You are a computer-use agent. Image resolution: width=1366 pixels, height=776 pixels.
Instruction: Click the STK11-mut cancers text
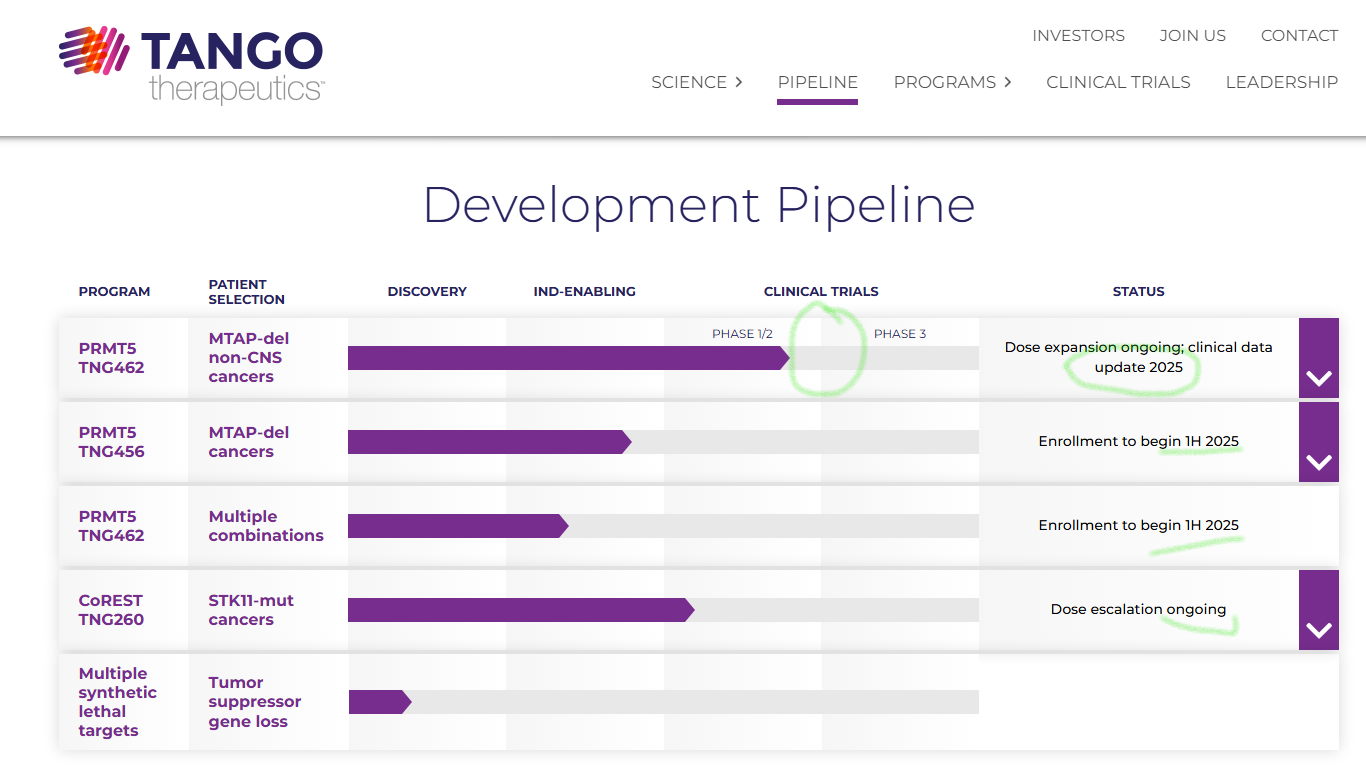tap(251, 610)
